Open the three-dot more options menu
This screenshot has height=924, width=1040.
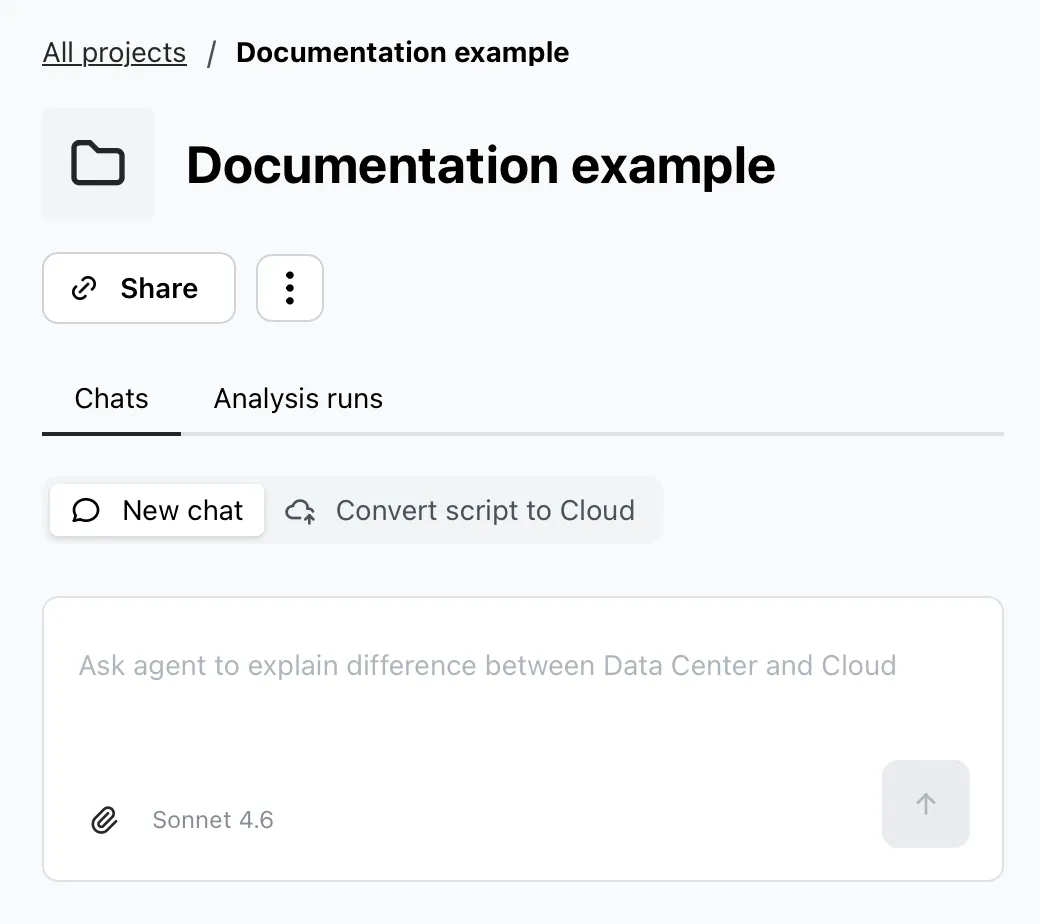[x=290, y=288]
